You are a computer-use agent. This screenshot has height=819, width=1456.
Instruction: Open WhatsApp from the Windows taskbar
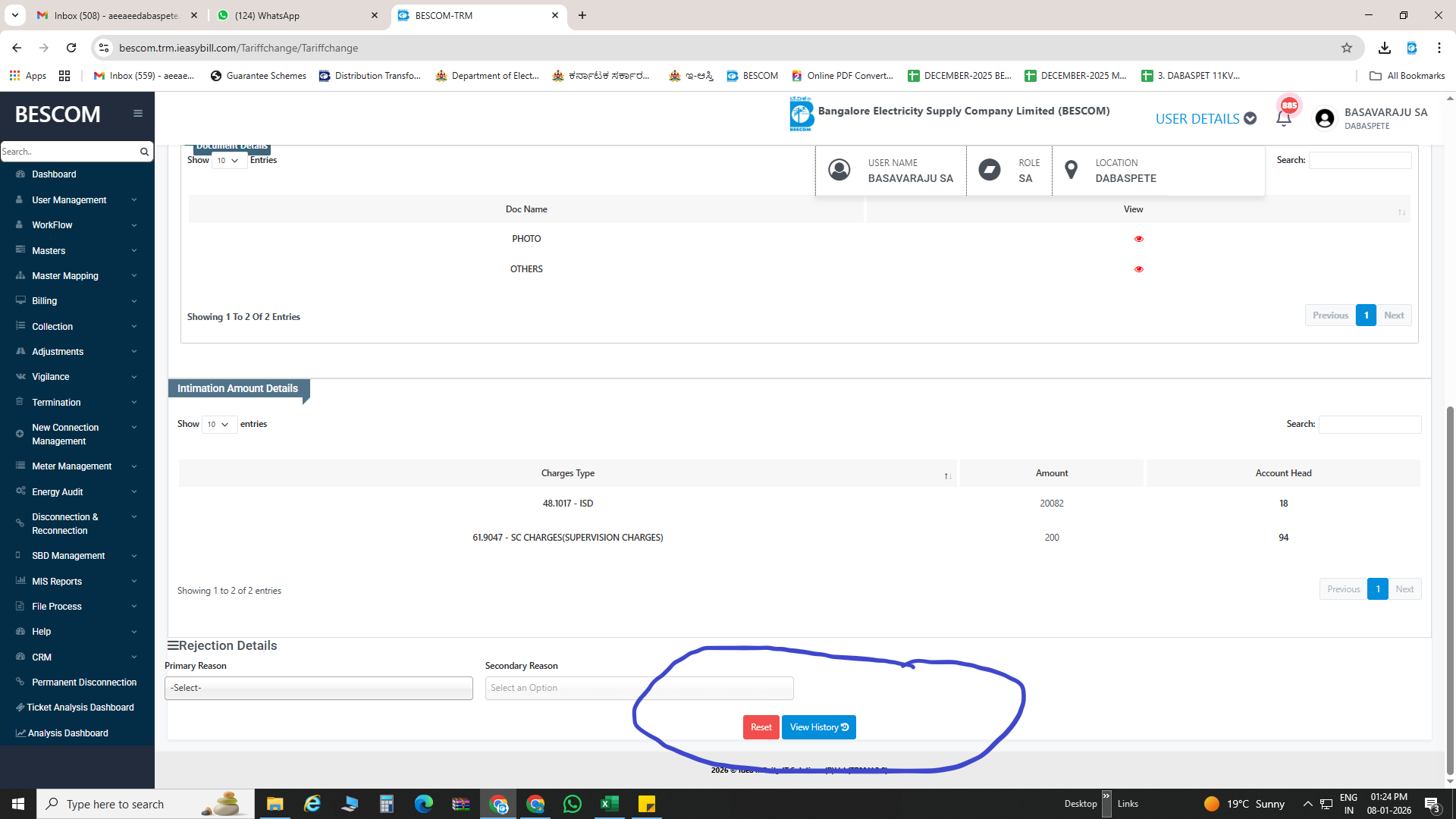[573, 804]
